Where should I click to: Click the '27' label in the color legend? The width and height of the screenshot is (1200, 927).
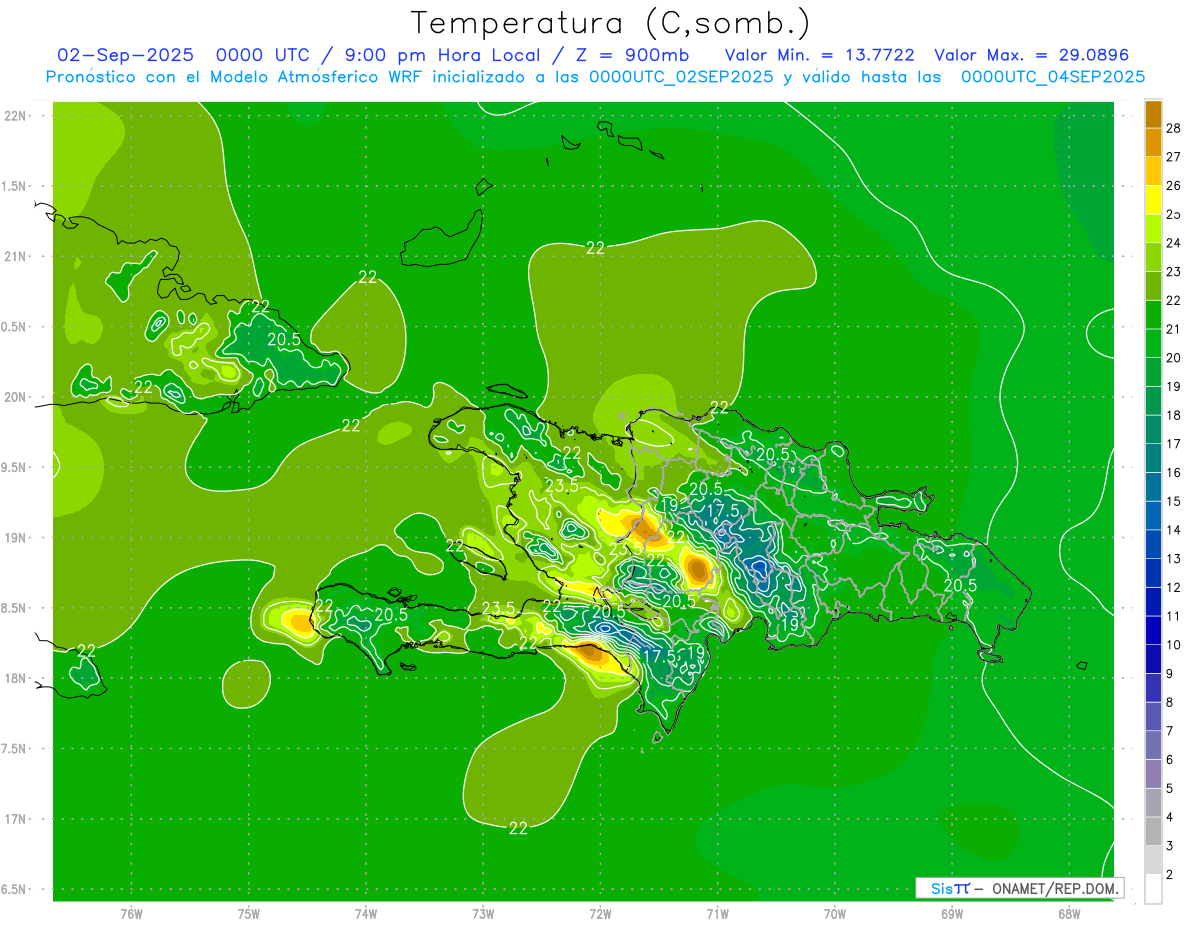coord(1175,157)
